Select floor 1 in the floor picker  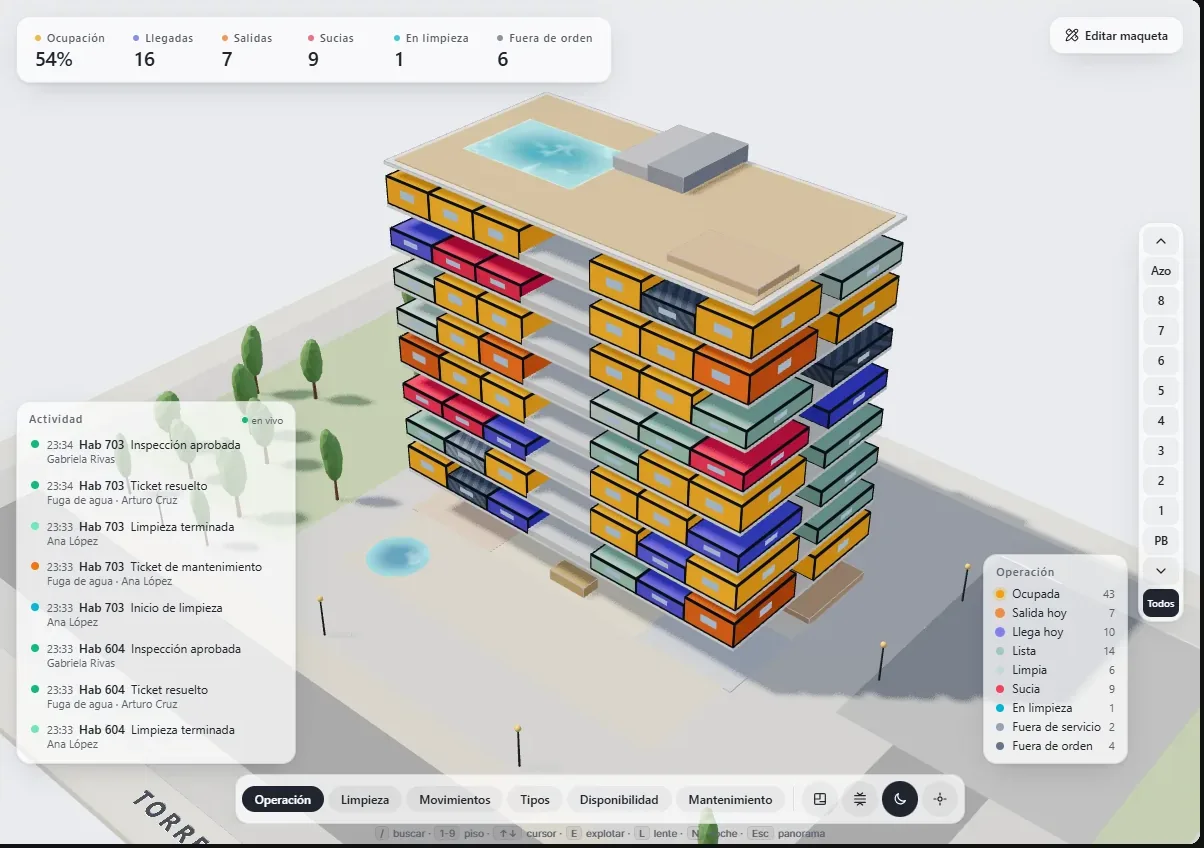1161,511
